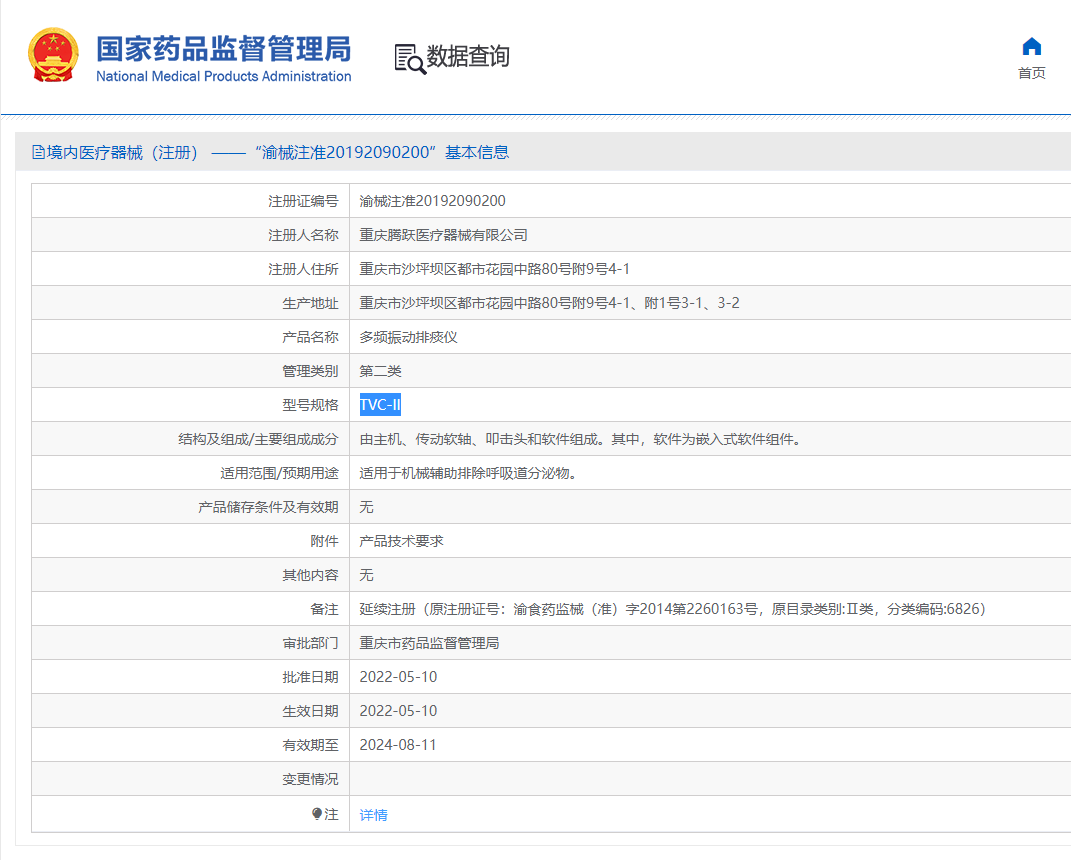The image size is (1071, 860).
Task: Click registration number 渝械注准20192090200 in the table
Action: coord(432,201)
